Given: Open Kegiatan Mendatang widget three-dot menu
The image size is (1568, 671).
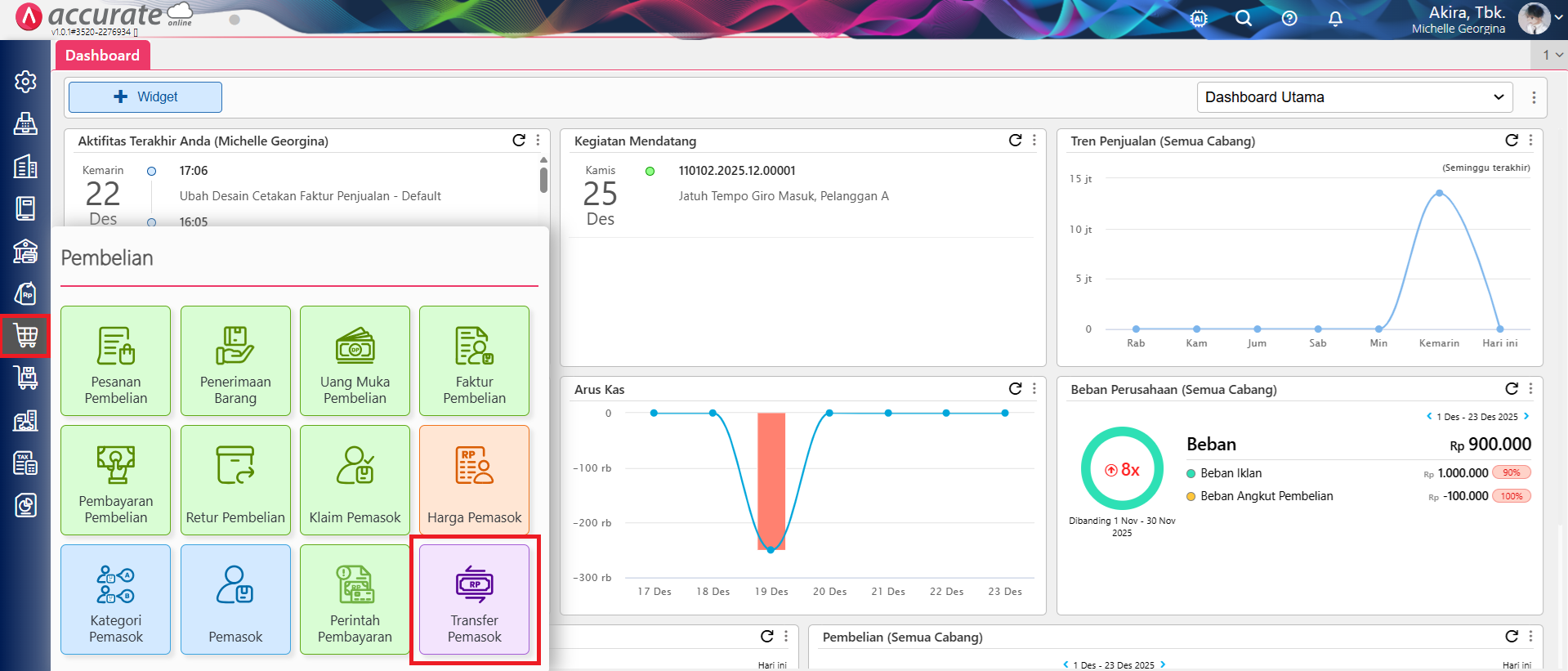Looking at the screenshot, I should click(1034, 141).
